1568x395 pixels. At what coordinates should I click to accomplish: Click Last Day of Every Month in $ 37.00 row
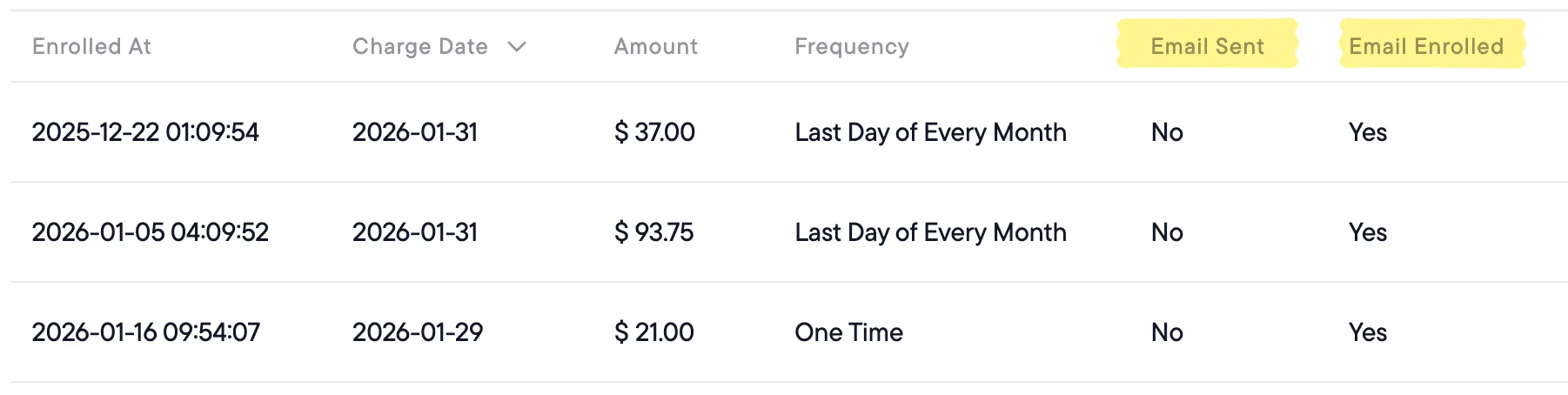(x=930, y=132)
